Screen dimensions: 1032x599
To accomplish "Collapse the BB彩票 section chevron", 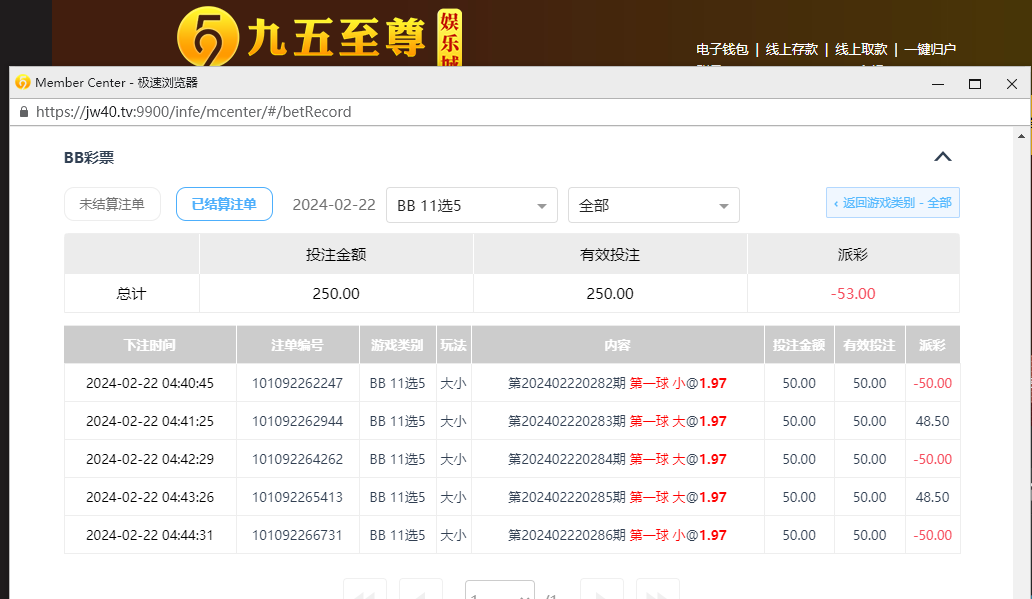I will 942,157.
